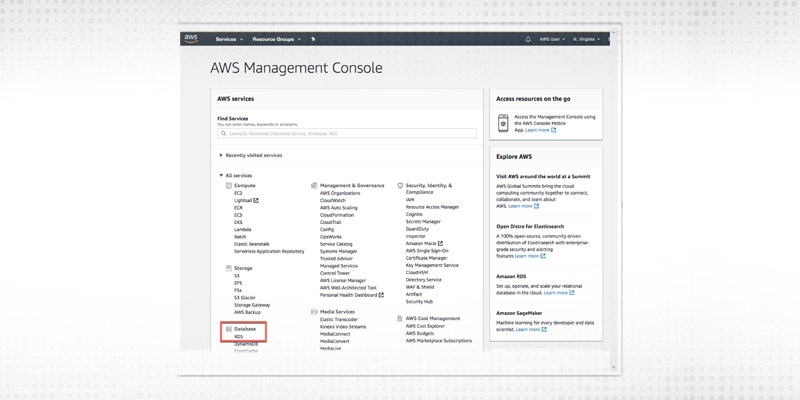
Task: Open CloudFormation
Action: [337, 215]
